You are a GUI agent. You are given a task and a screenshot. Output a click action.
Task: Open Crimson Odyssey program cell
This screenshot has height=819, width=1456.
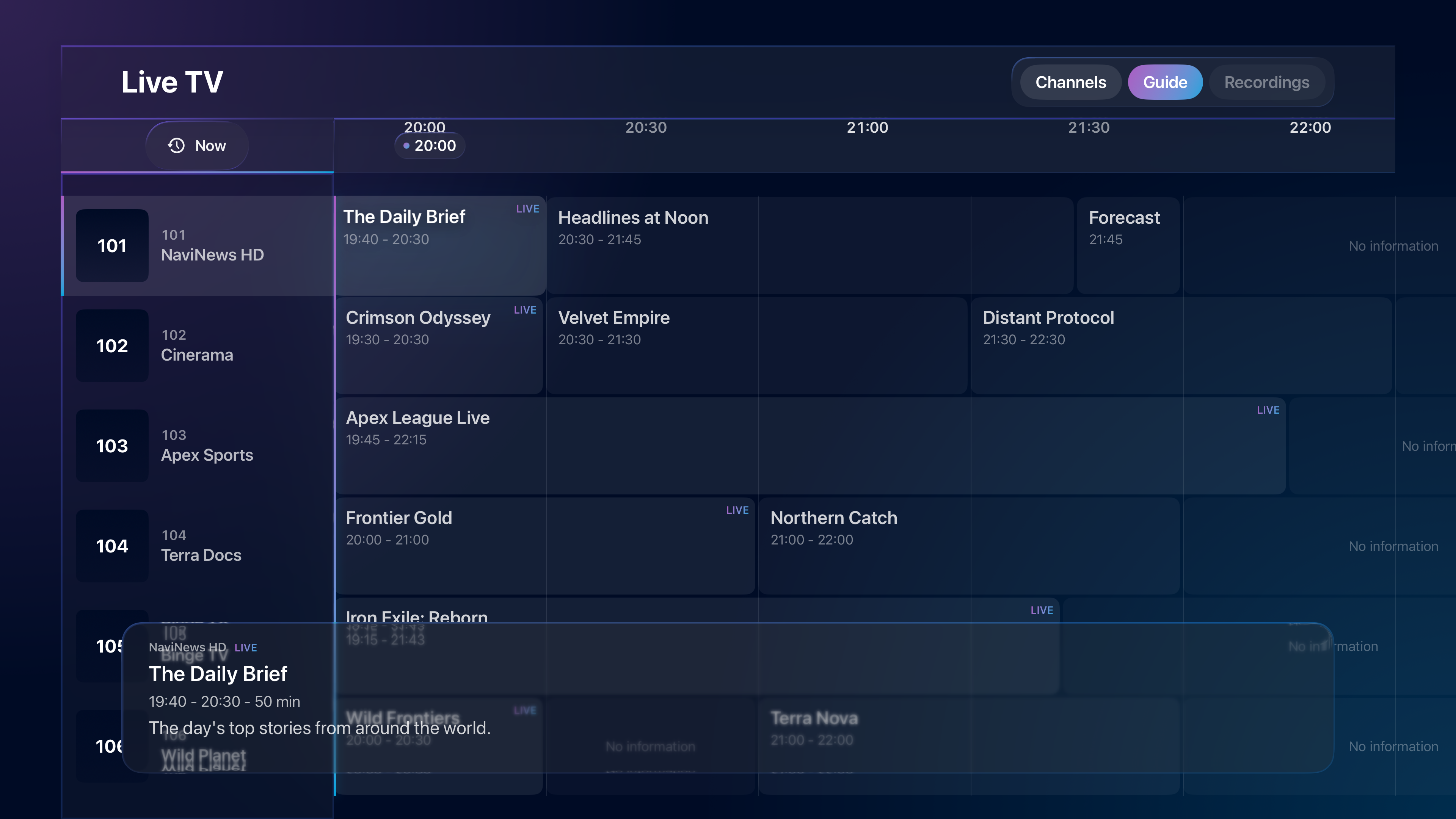tap(439, 346)
